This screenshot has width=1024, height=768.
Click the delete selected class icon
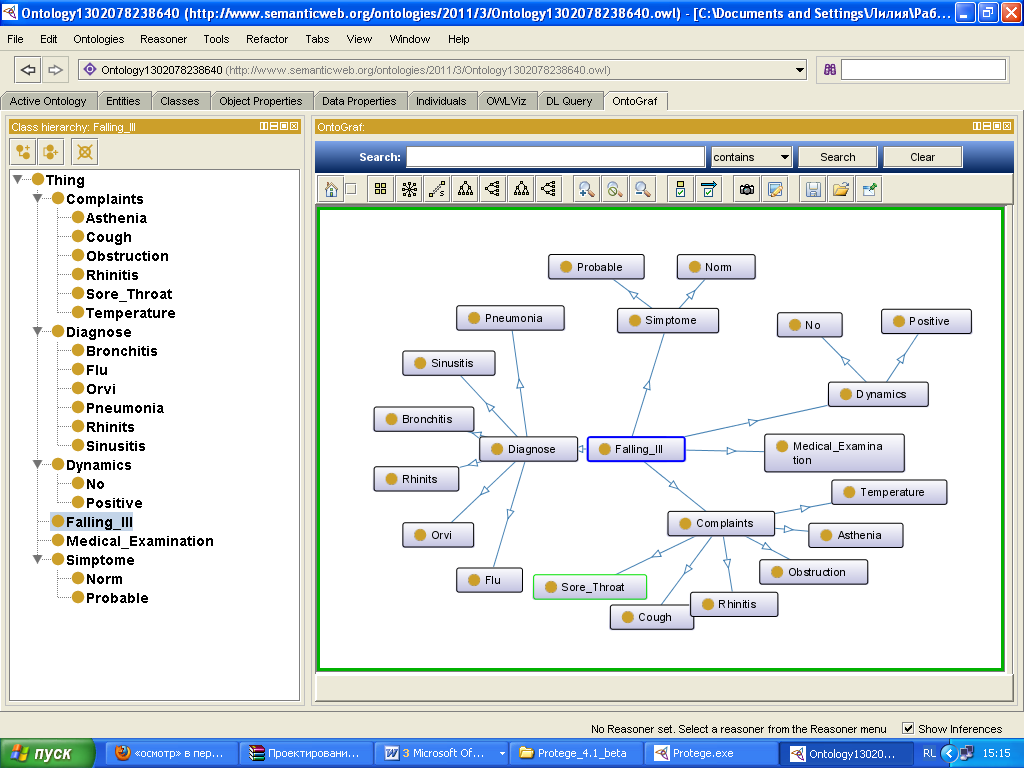(x=86, y=151)
